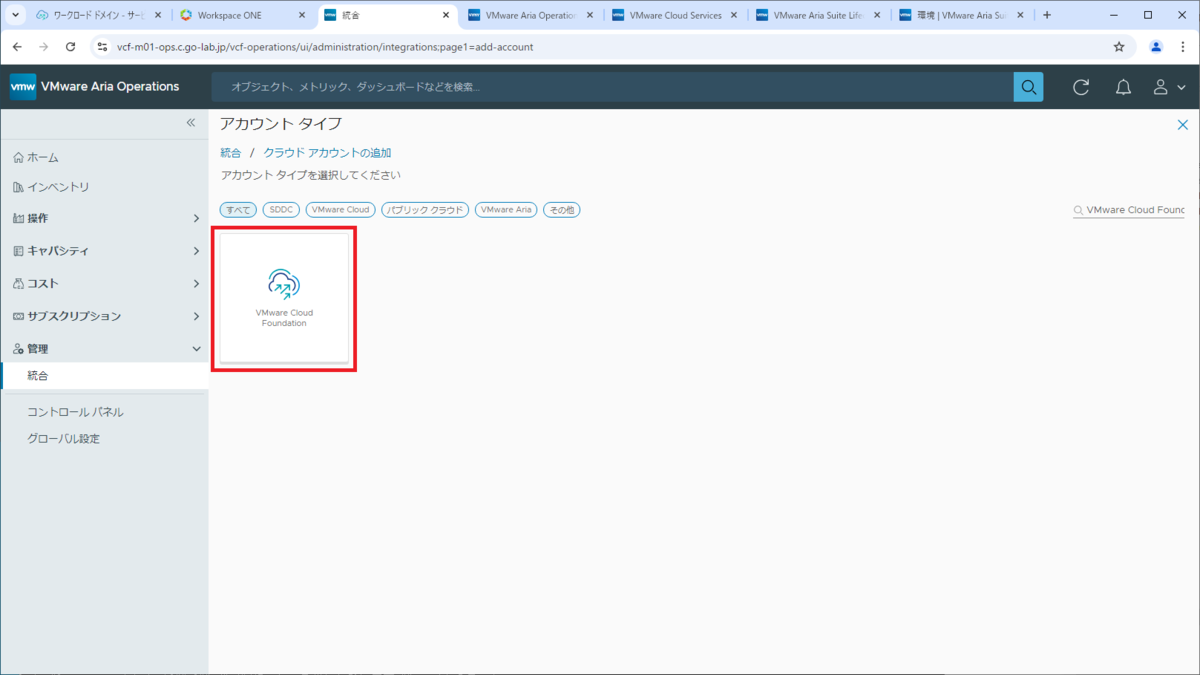Collapse the left navigation with double-chevron

[191, 122]
